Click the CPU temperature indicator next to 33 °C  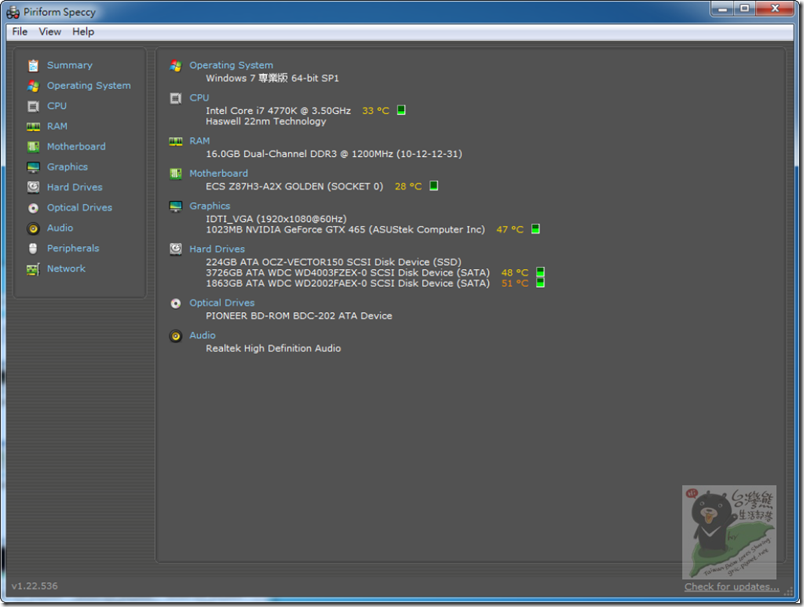(401, 110)
